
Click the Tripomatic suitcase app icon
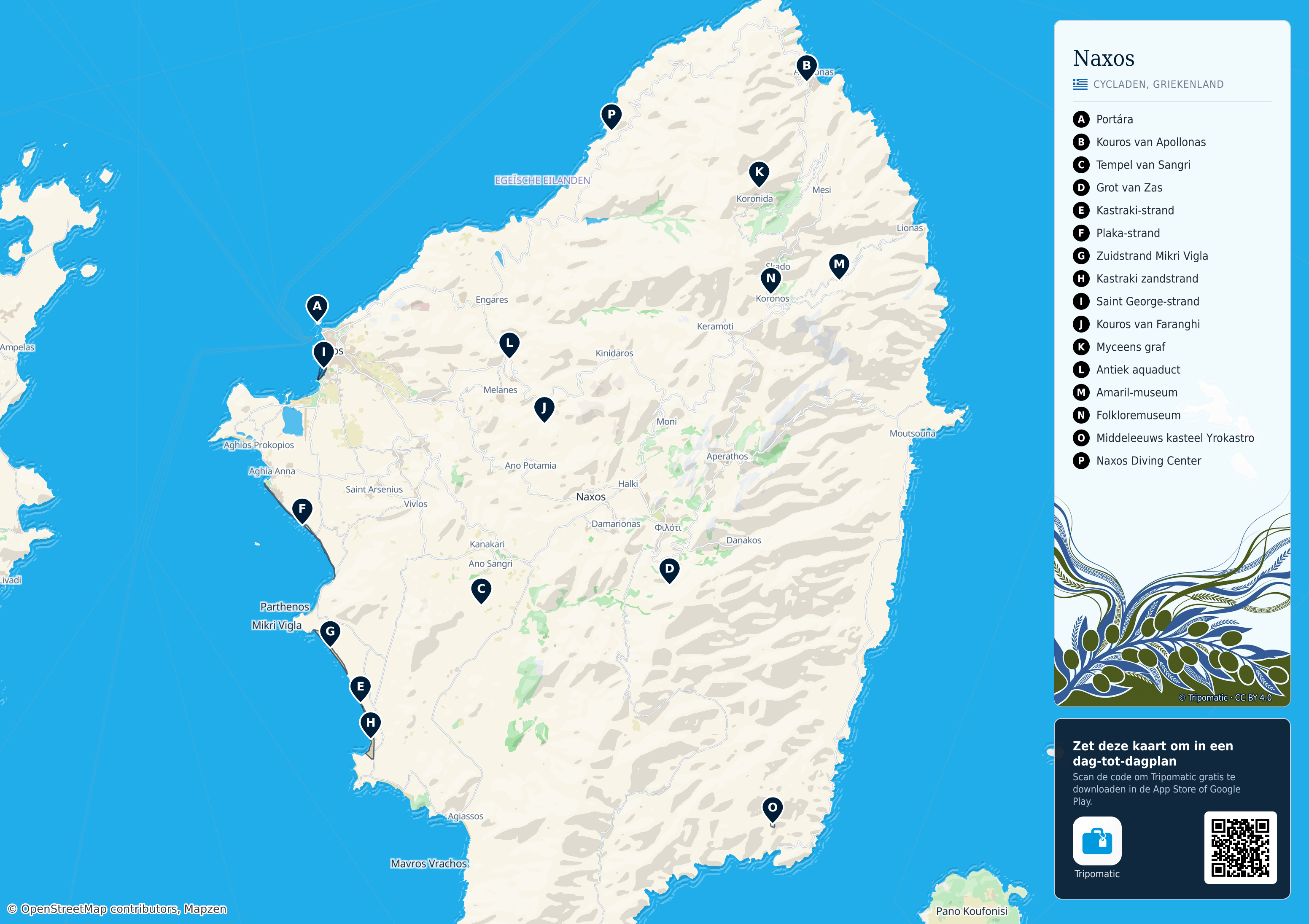(x=1097, y=841)
